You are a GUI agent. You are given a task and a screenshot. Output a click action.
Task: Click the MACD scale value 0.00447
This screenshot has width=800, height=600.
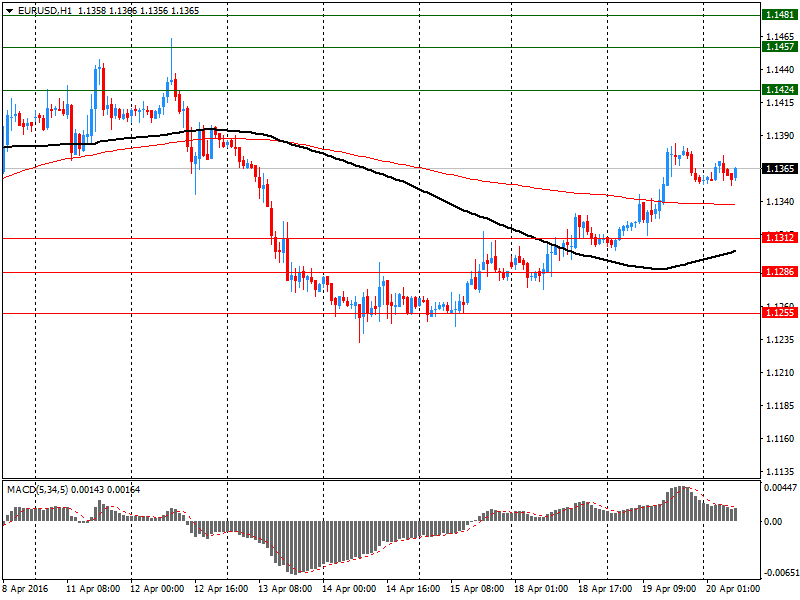(780, 488)
